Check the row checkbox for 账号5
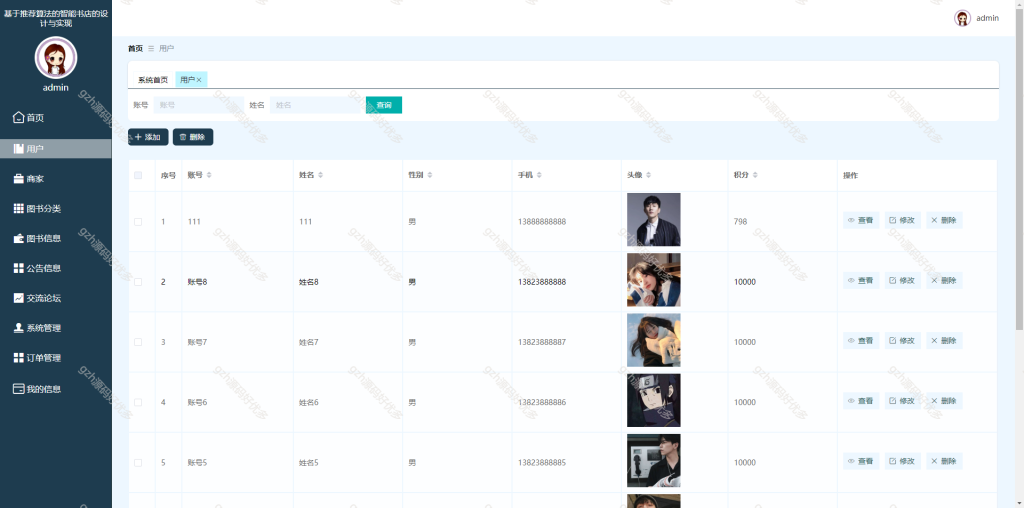The image size is (1024, 508). pos(138,462)
